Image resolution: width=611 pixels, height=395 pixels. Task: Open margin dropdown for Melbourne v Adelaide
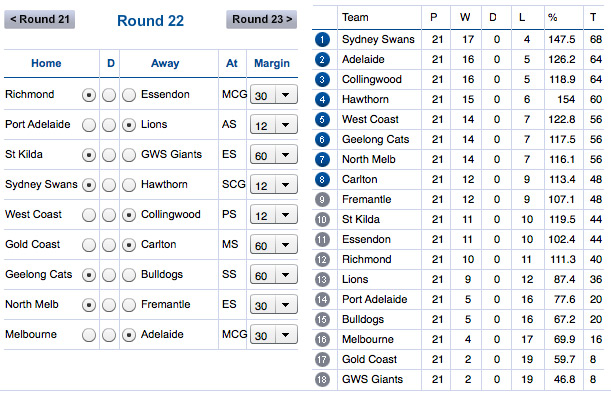[274, 335]
